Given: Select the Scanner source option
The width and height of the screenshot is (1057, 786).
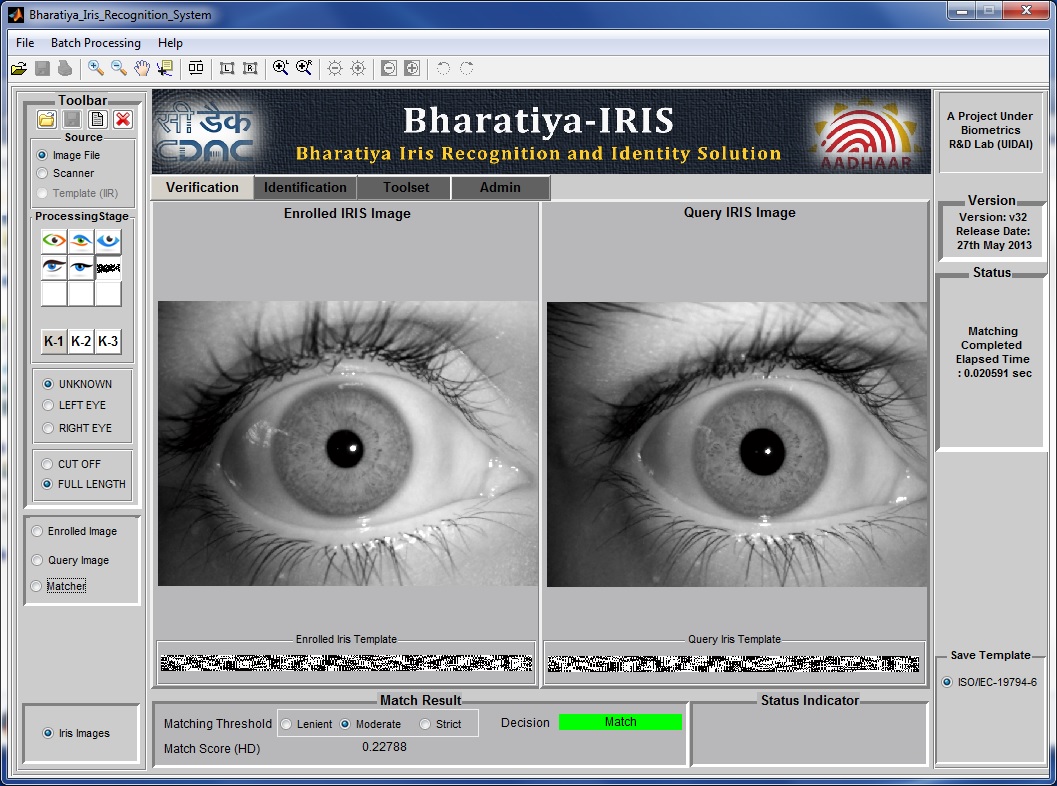Looking at the screenshot, I should pyautogui.click(x=42, y=174).
